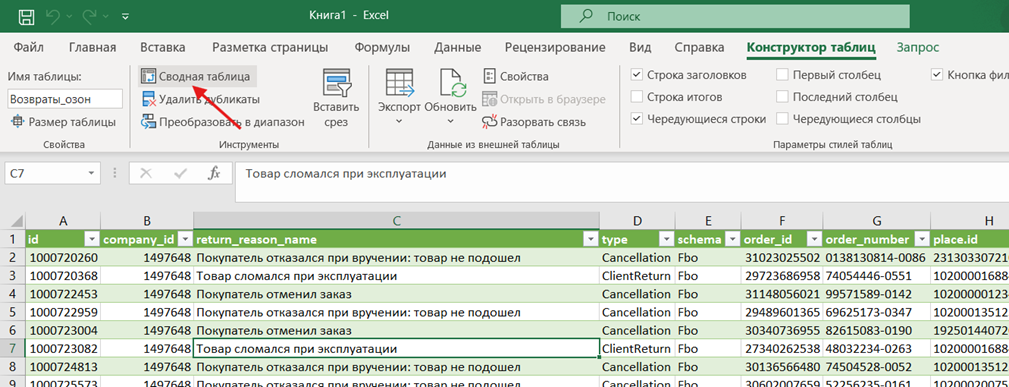Click order_id cell 31148056021
The height and width of the screenshot is (387, 1009).
[x=782, y=294]
